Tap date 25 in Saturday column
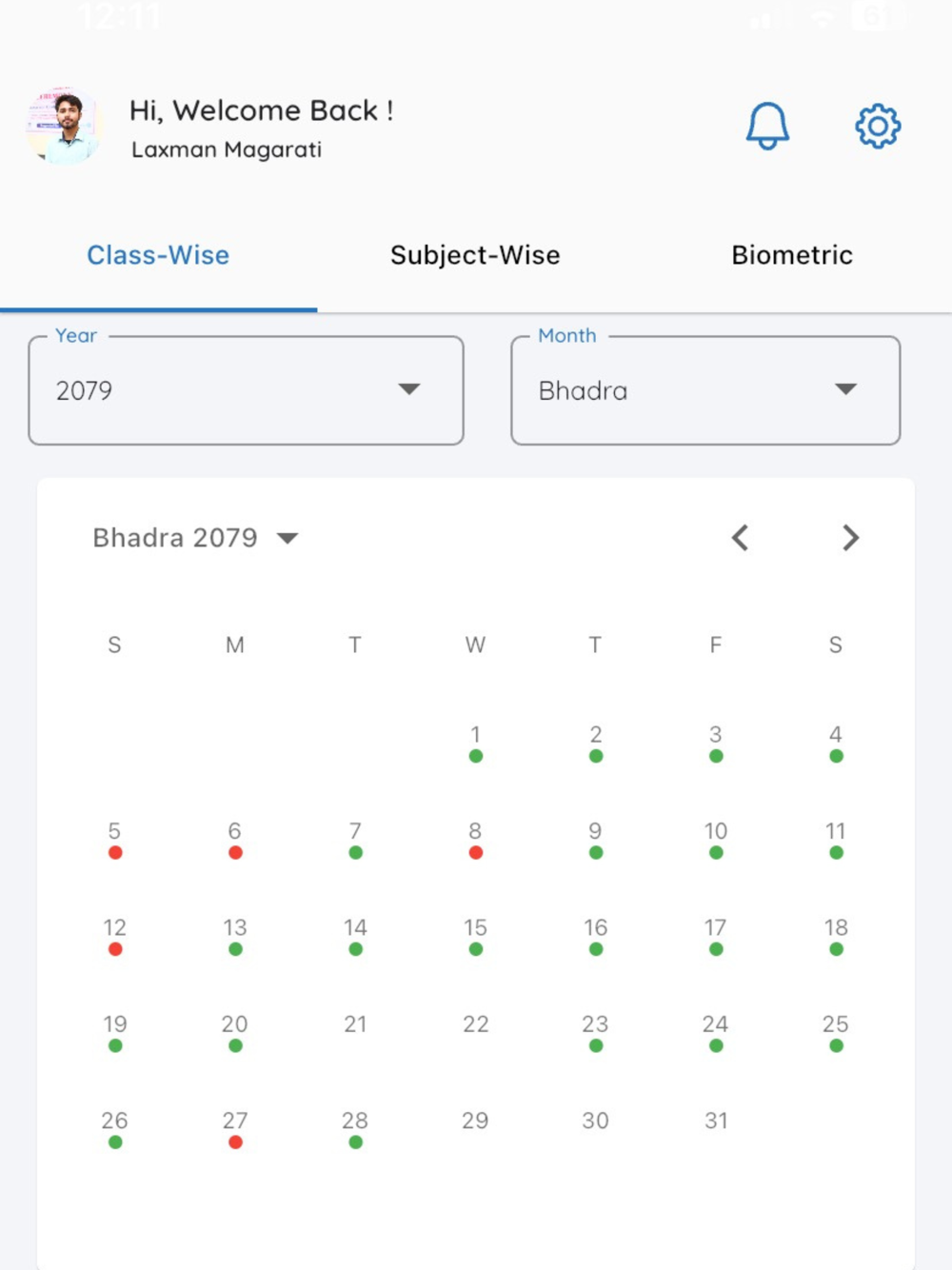The width and height of the screenshot is (952, 1270). pyautogui.click(x=836, y=1031)
